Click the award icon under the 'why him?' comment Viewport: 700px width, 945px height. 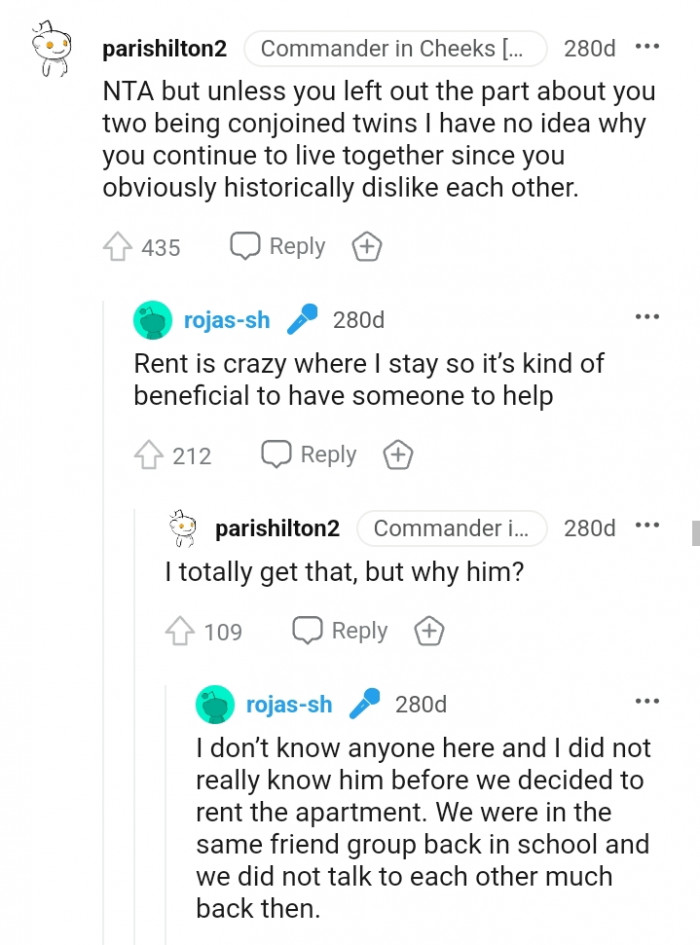tap(428, 631)
